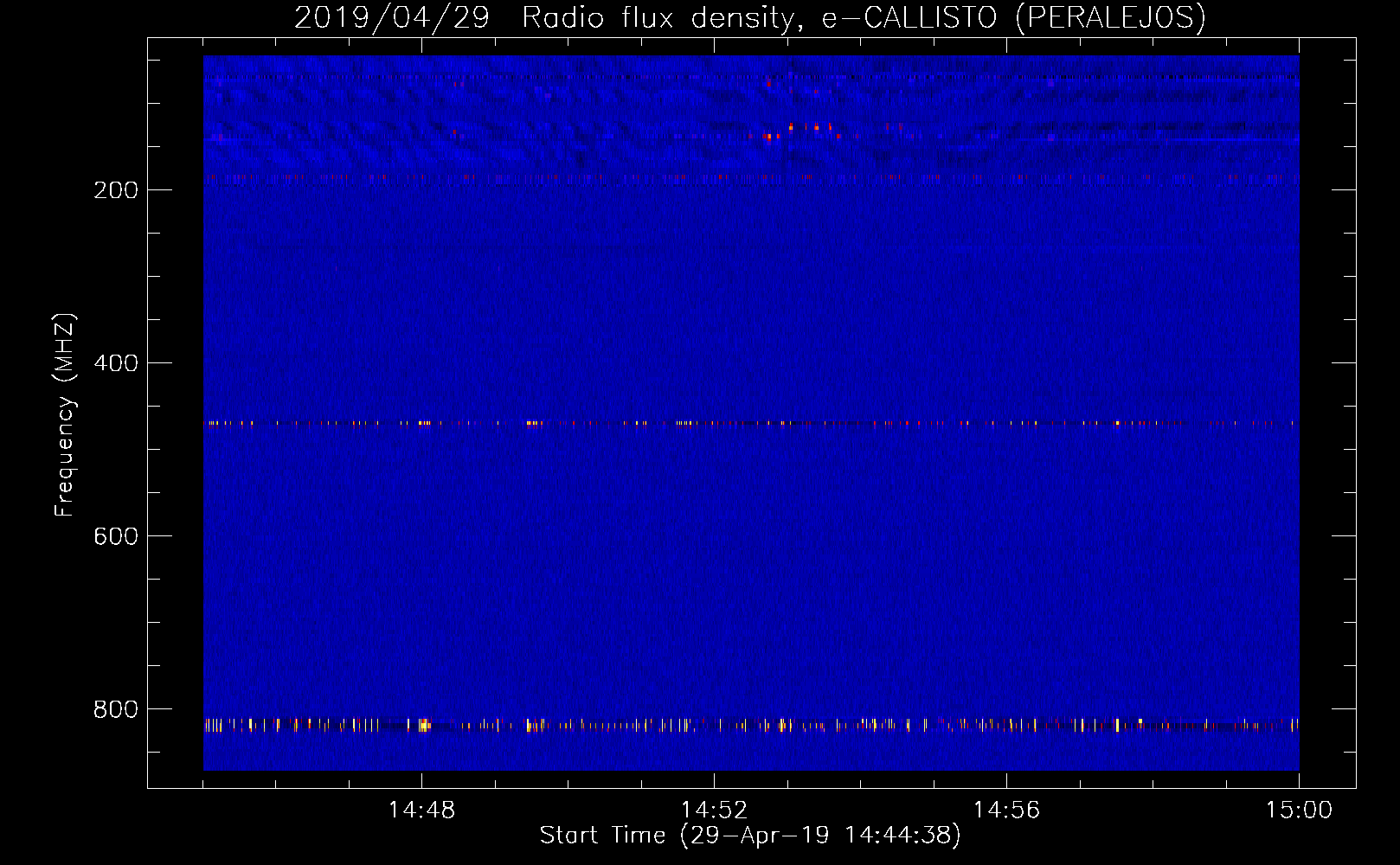Click the 600 frequency tick label
Viewport: 1400px width, 865px height.
click(116, 536)
